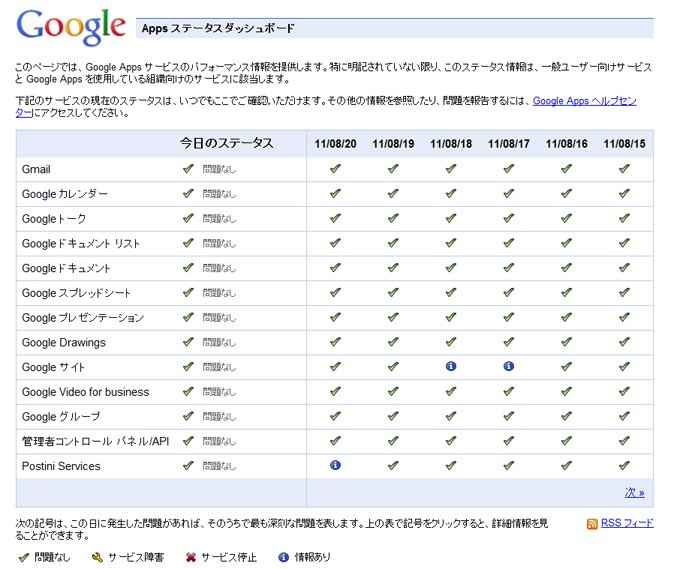Click the 11/08/20 date column header
The height and width of the screenshot is (569, 677).
tap(335, 144)
